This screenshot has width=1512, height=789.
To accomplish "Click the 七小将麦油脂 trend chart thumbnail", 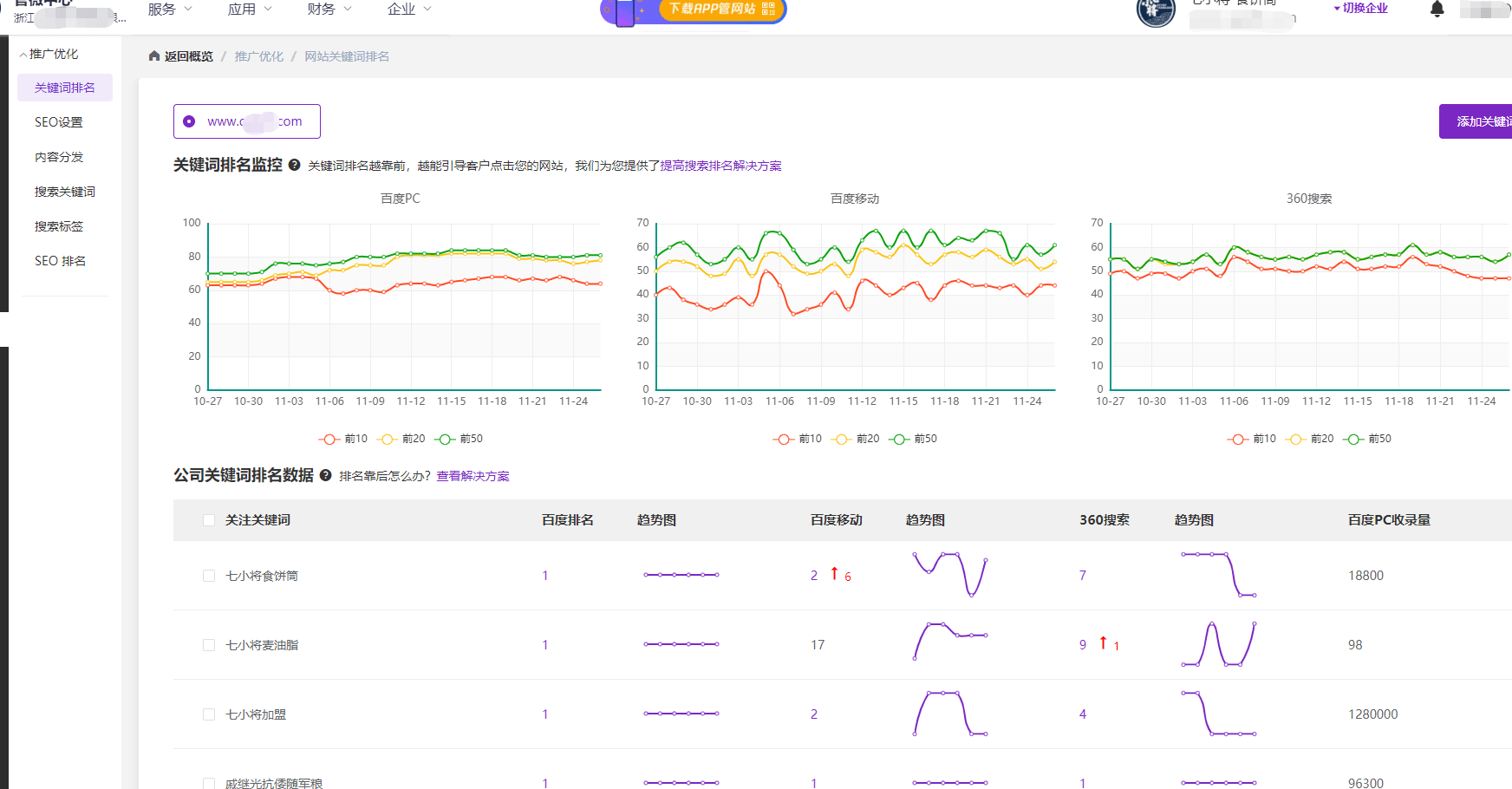I will pyautogui.click(x=681, y=644).
